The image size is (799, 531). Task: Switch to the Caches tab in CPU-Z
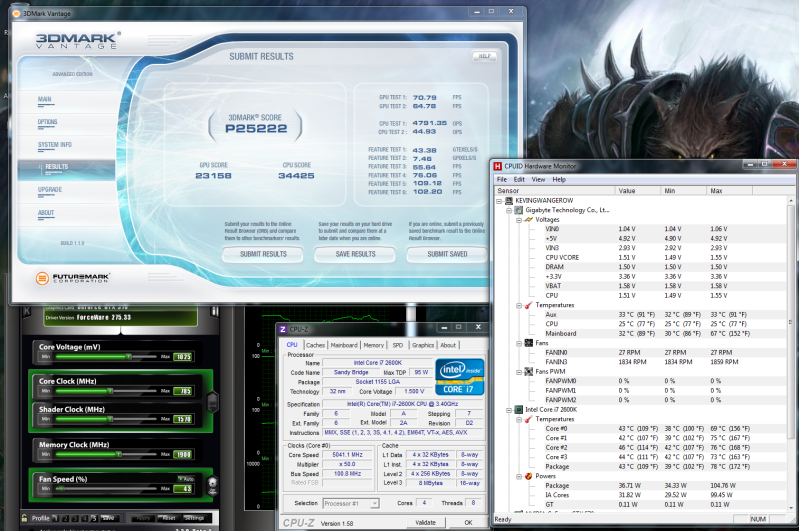[x=315, y=345]
